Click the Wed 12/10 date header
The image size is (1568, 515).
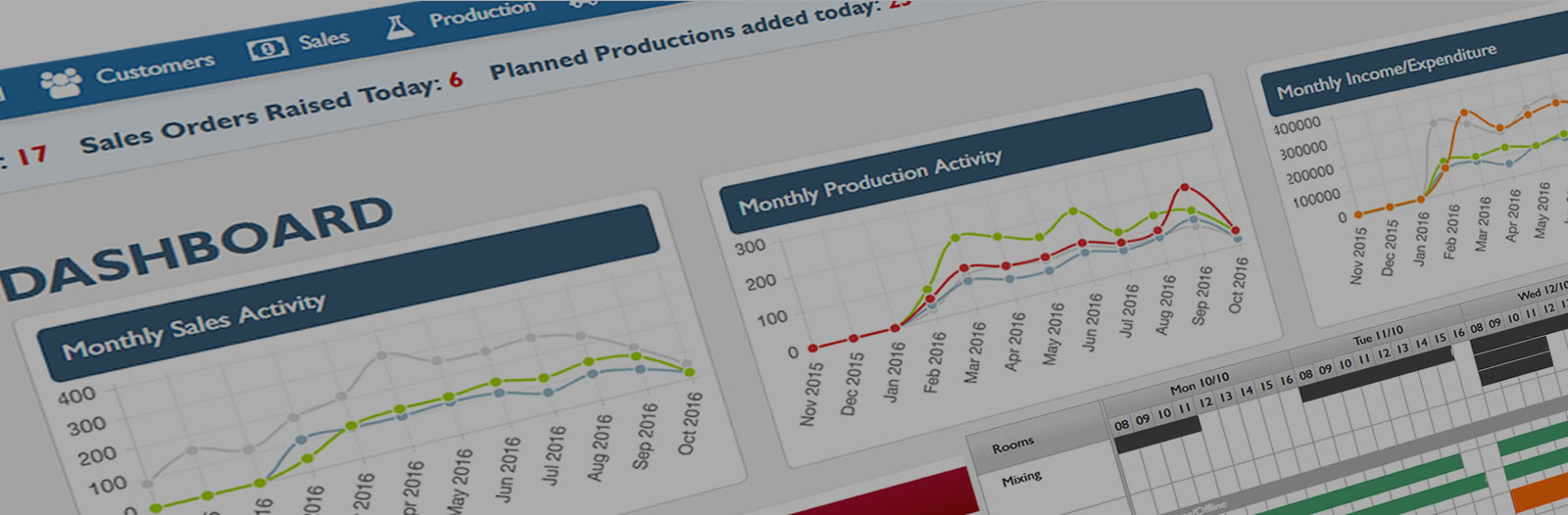[x=1543, y=292]
